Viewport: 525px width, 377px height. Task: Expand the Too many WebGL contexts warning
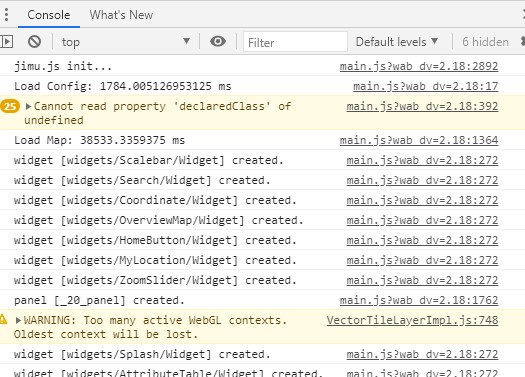18,320
